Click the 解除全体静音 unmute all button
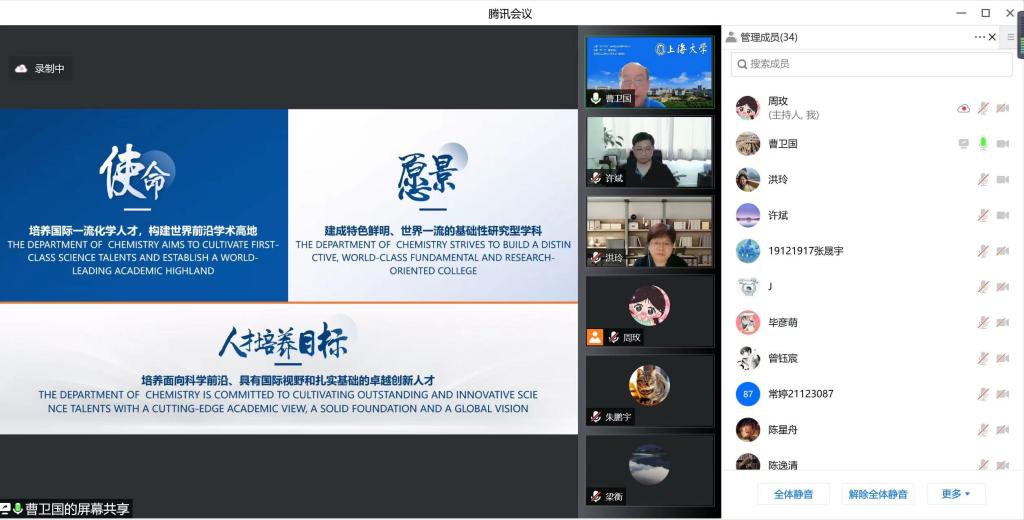Viewport: 1024px width, 520px height. 877,494
